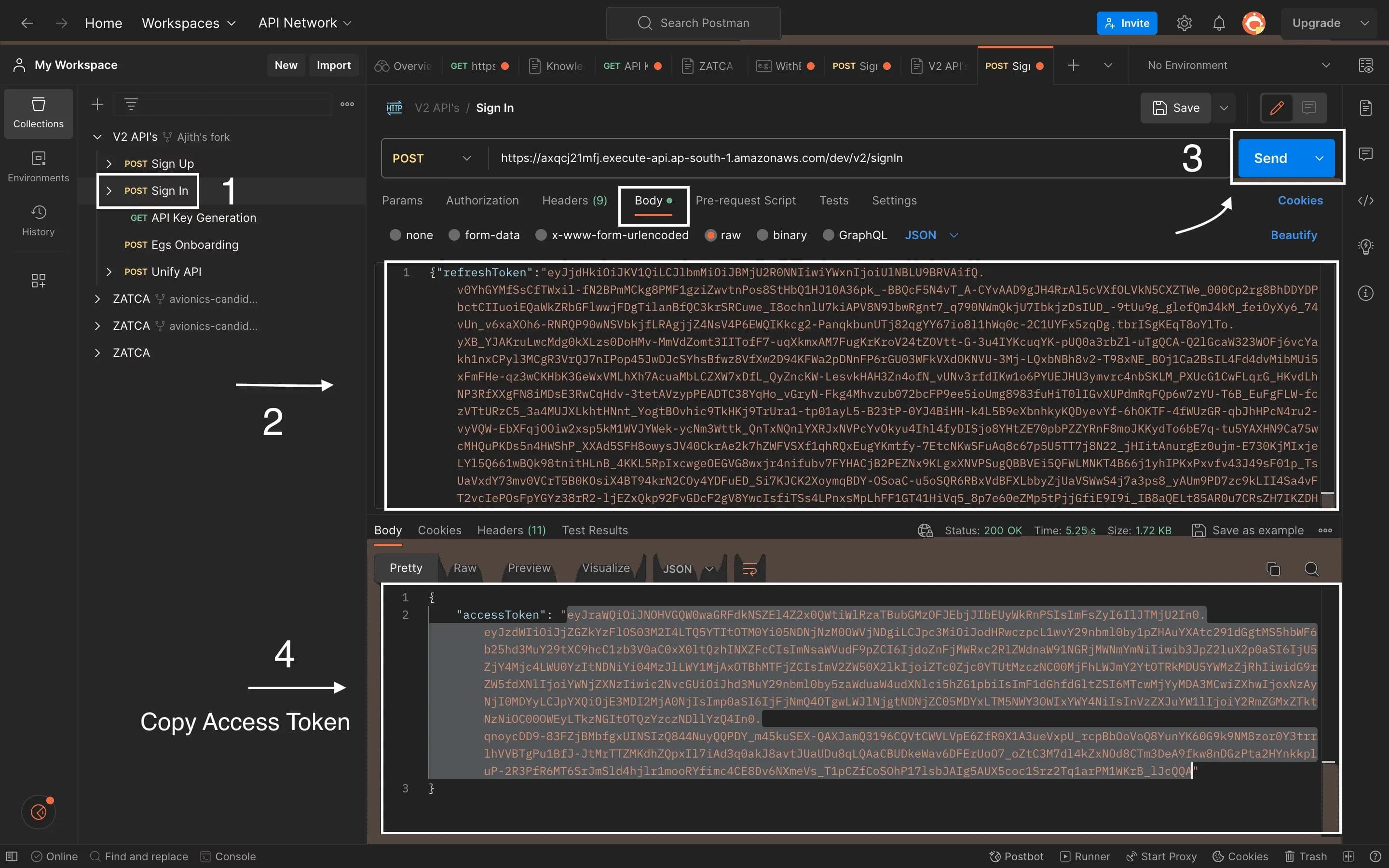
Task: Open Postbot from the status bar
Action: click(x=1017, y=856)
